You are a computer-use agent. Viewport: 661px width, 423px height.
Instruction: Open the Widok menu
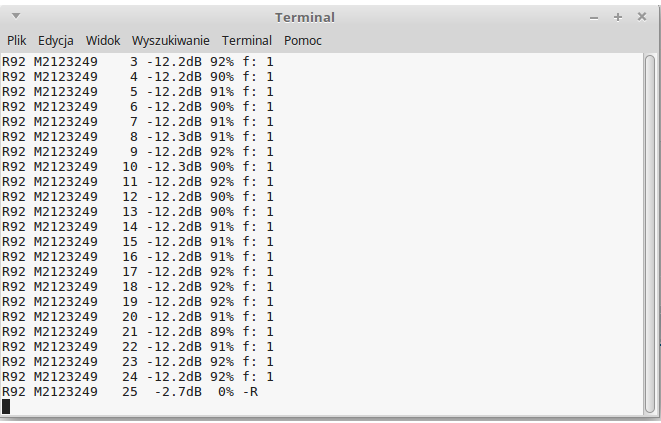click(x=103, y=40)
